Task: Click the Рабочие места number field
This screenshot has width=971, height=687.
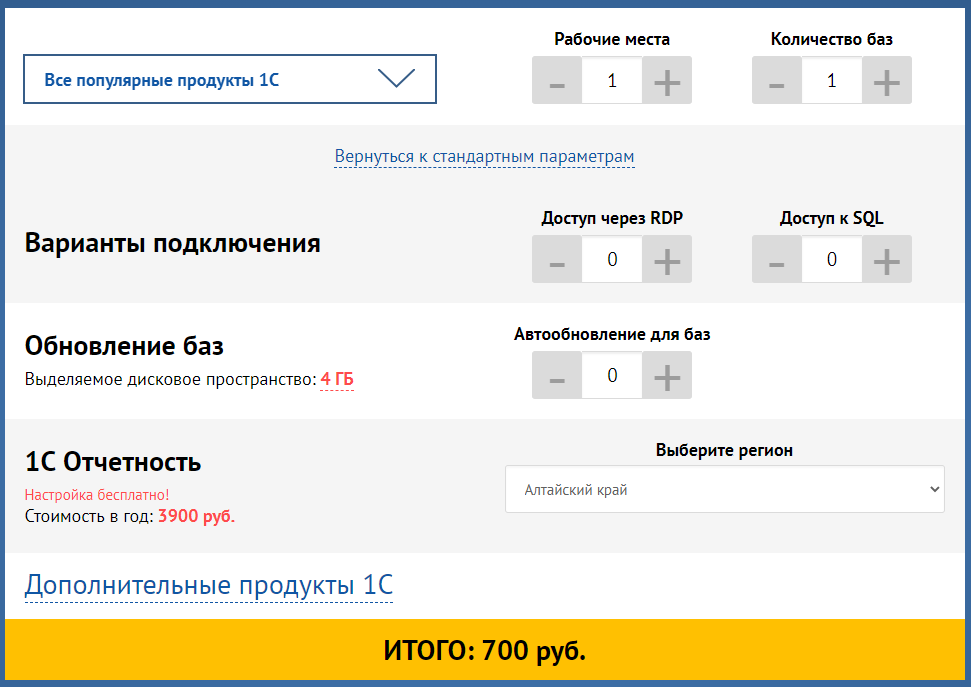Action: coord(611,80)
